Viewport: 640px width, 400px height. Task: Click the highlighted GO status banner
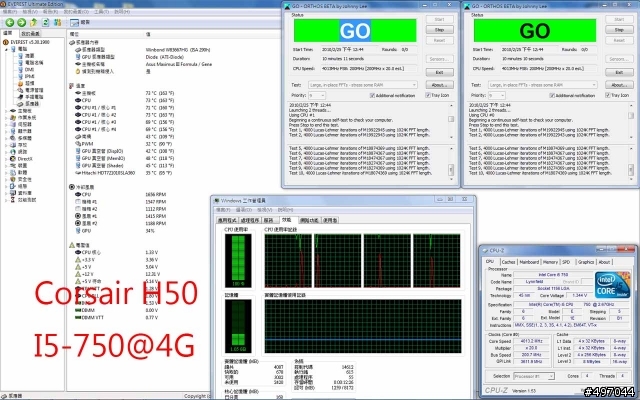(x=355, y=30)
